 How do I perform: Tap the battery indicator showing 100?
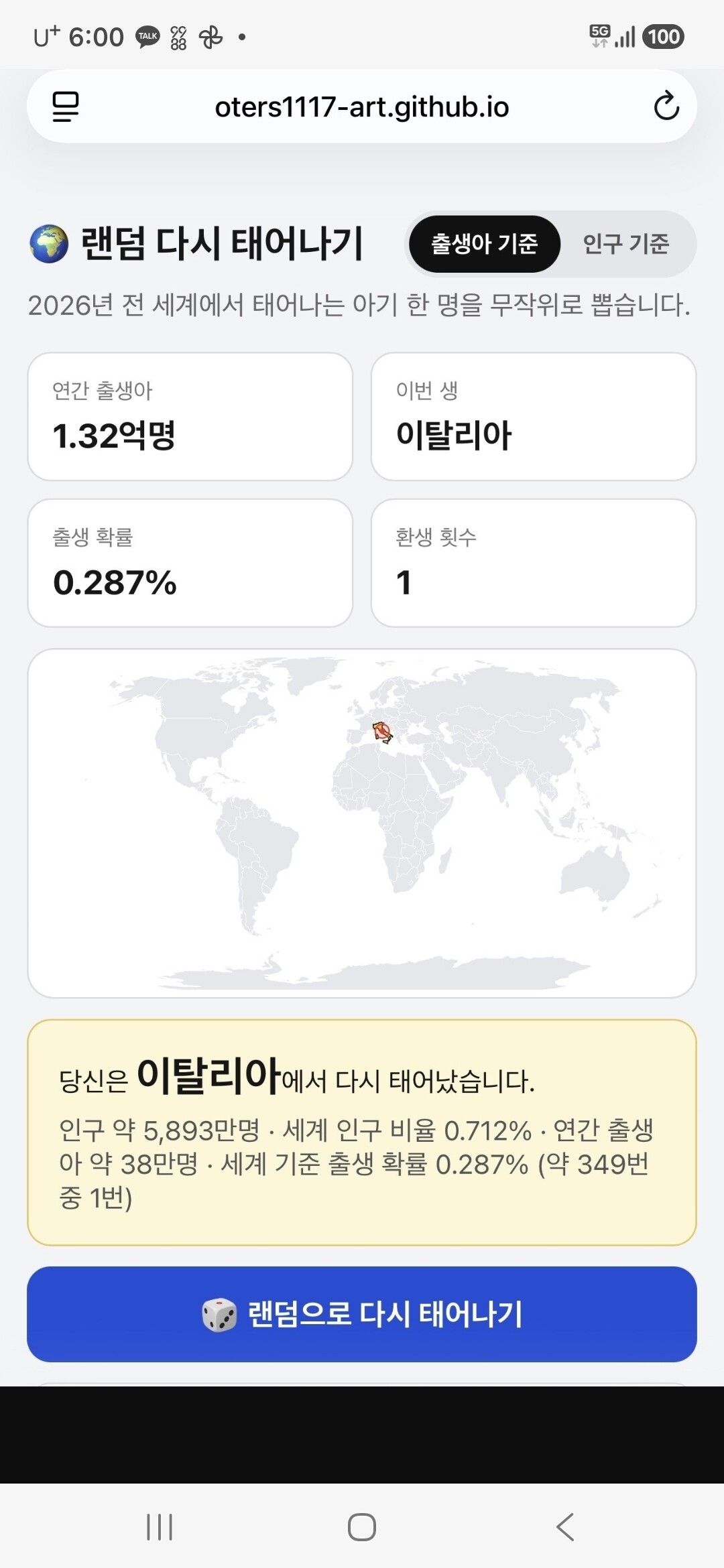(x=663, y=37)
